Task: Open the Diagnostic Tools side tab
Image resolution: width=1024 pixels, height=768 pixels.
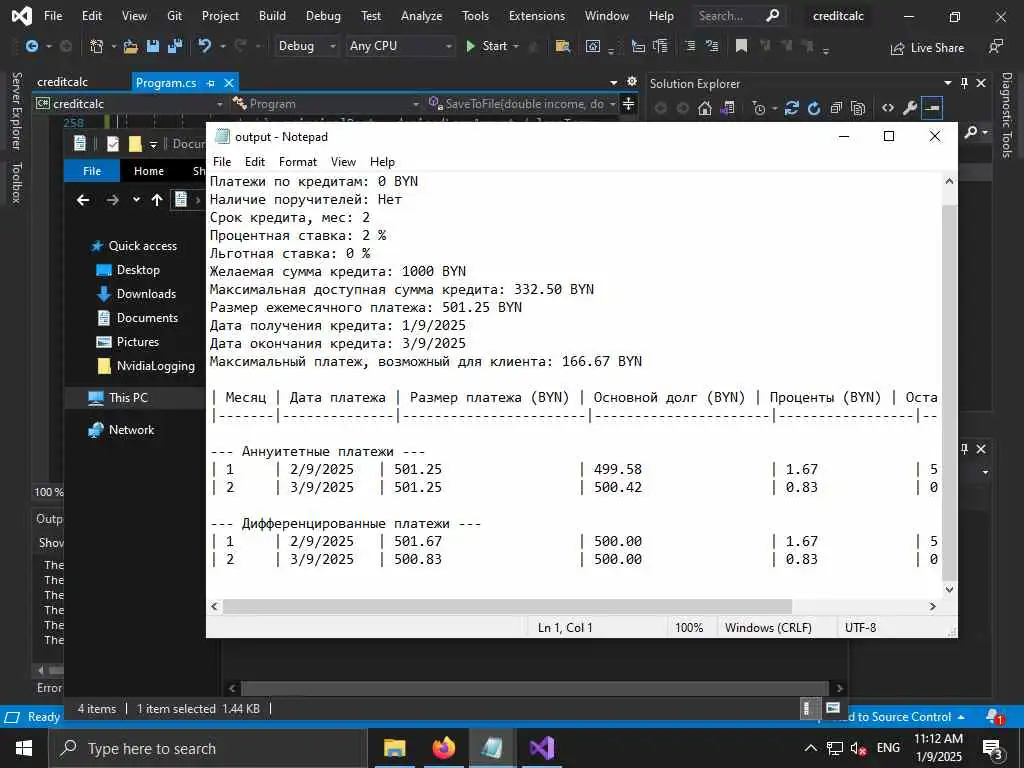Action: pos(1006,115)
